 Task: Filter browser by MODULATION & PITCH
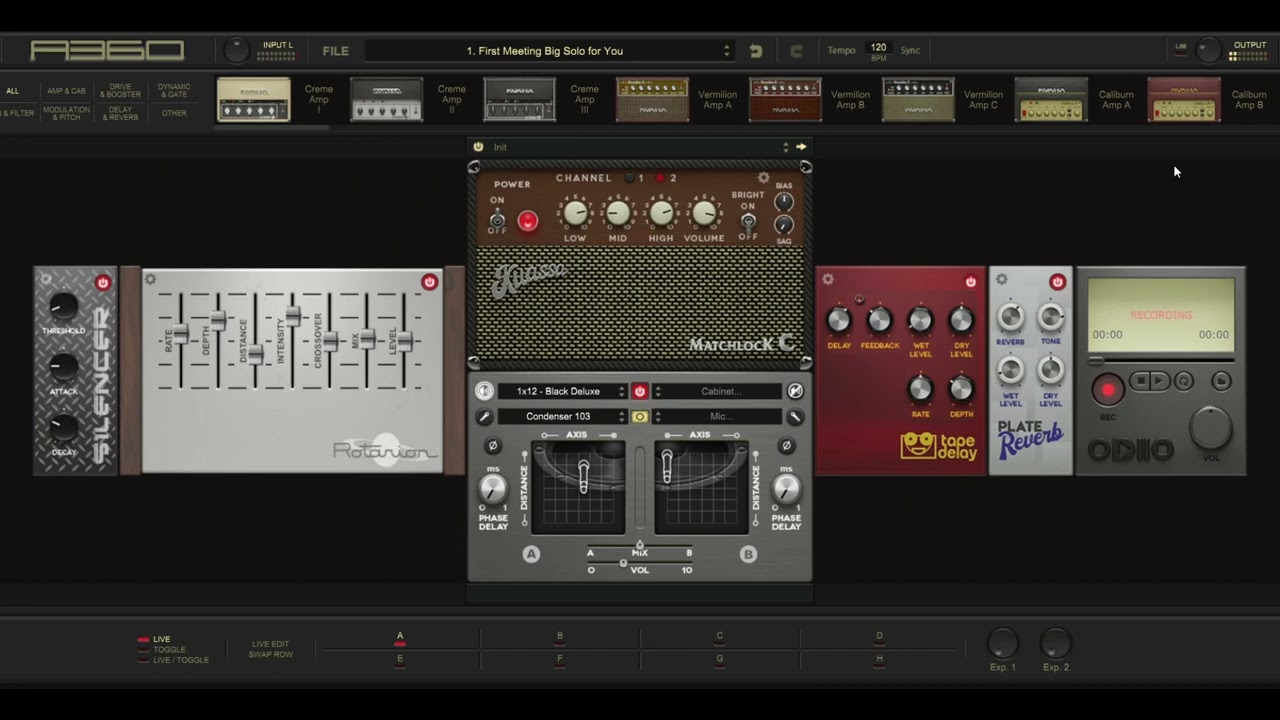[66, 113]
